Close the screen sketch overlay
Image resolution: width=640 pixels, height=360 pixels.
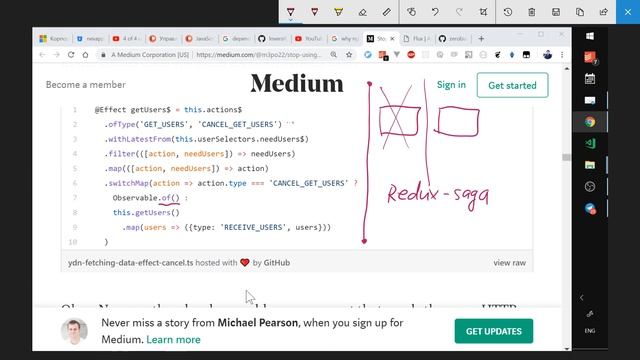[628, 12]
